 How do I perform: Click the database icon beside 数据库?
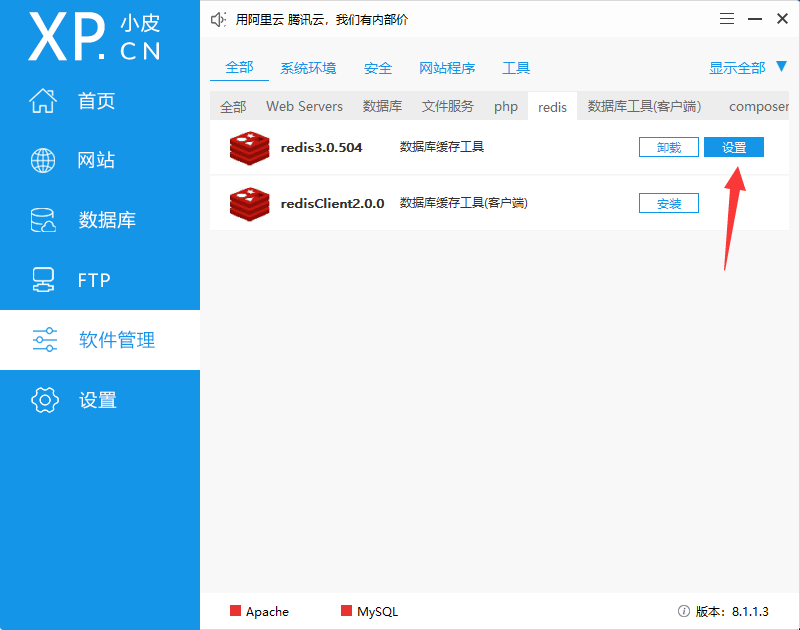(43, 220)
